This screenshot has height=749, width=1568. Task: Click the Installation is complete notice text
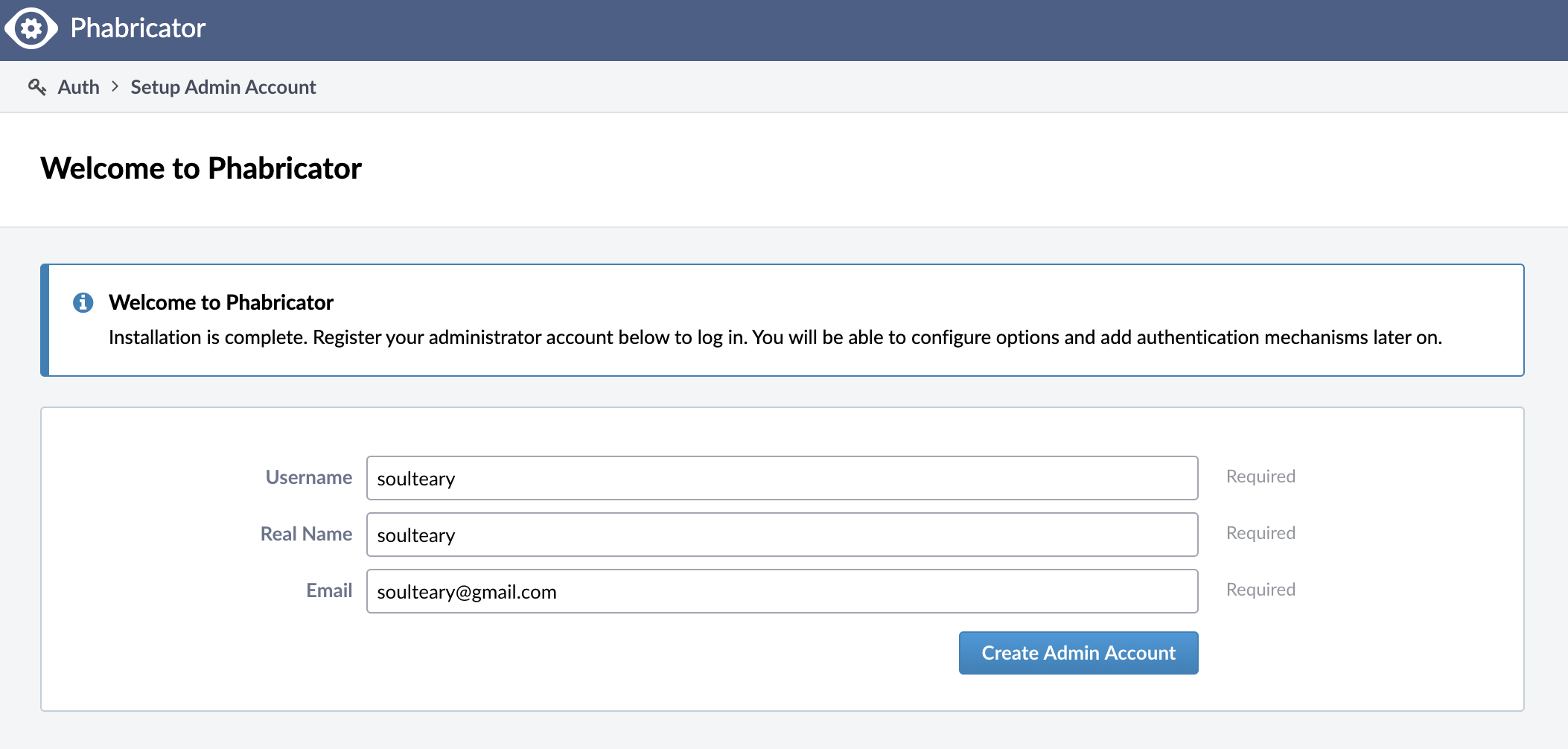point(774,337)
